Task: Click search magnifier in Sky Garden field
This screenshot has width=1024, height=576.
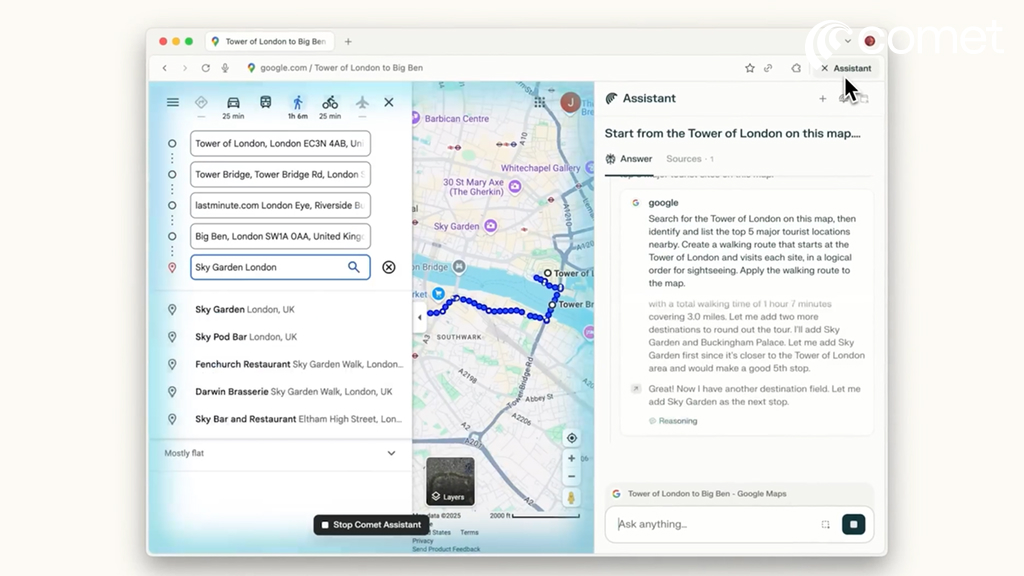Action: (353, 267)
